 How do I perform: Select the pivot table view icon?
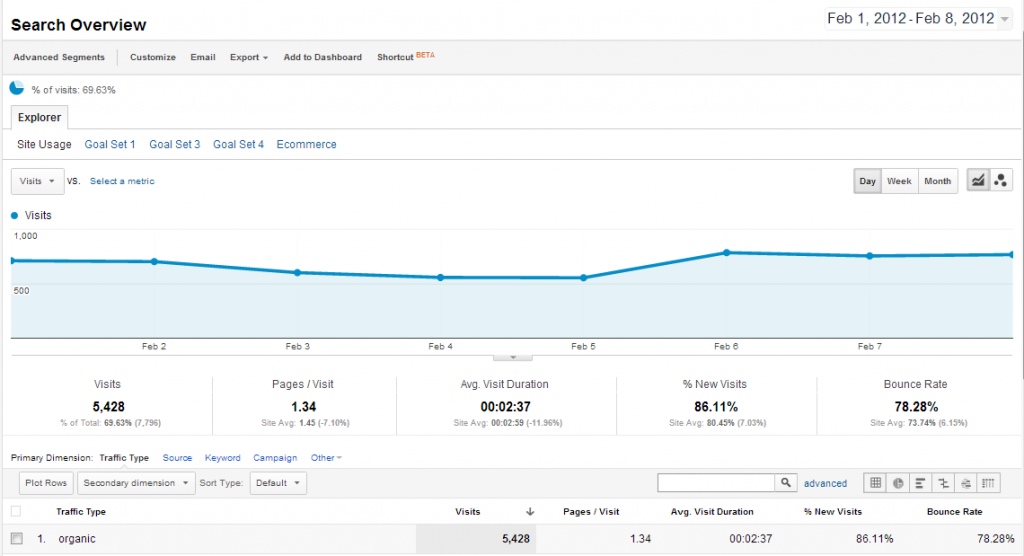[988, 483]
